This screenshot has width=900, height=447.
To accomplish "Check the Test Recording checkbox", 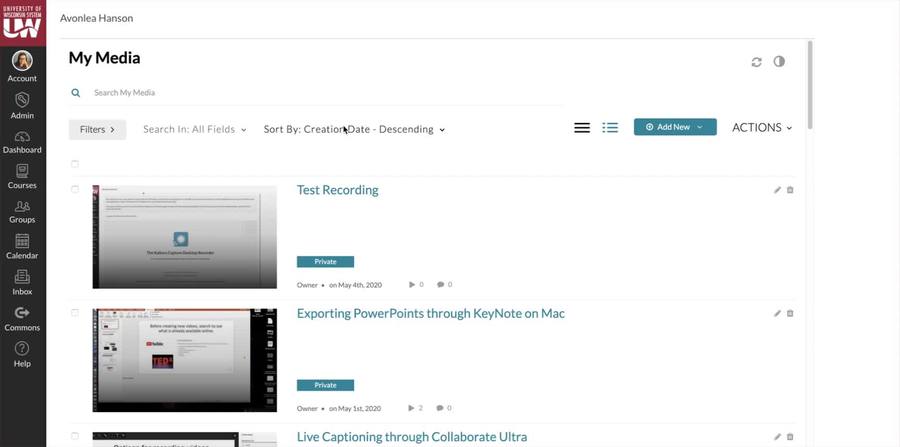I will (x=75, y=189).
